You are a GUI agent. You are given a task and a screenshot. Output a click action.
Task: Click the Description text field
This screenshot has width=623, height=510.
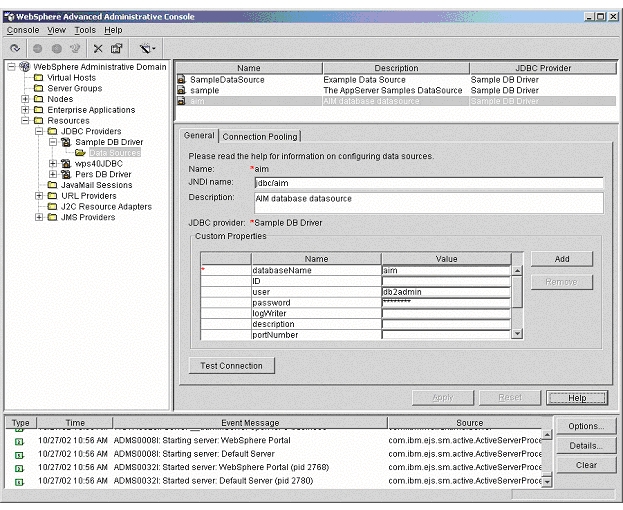pyautogui.click(x=429, y=203)
